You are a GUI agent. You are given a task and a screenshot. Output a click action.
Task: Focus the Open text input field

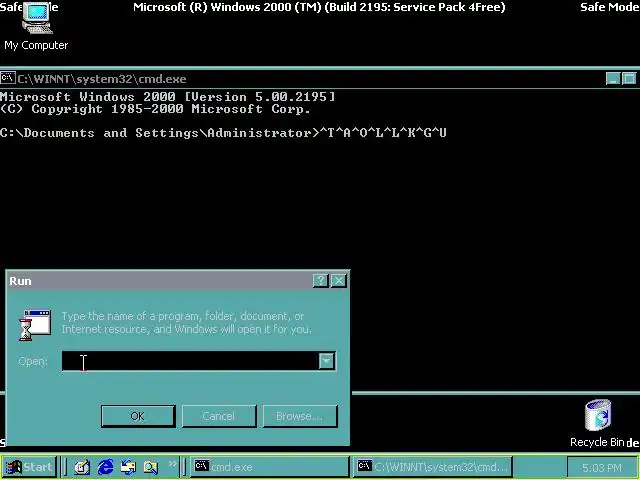pos(190,361)
